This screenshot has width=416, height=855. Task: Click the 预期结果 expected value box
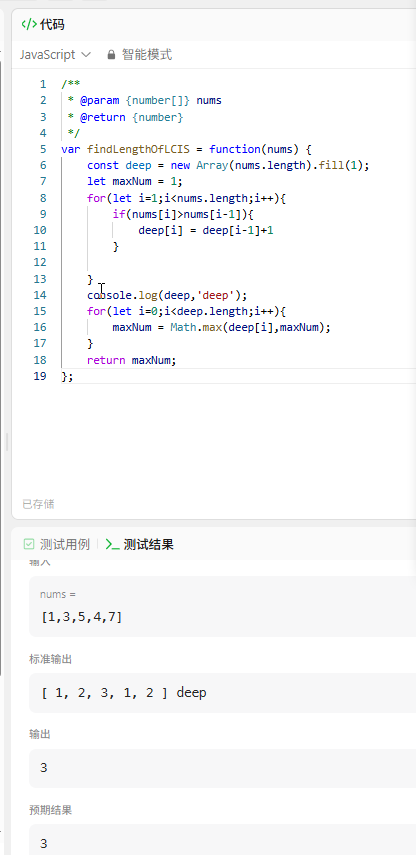click(x=222, y=840)
